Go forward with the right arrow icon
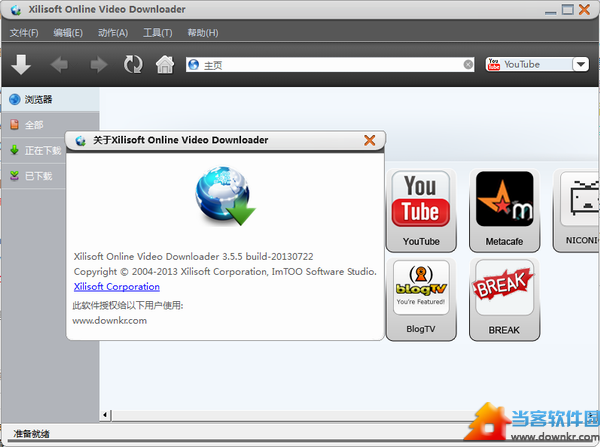The width and height of the screenshot is (600, 447). pyautogui.click(x=99, y=64)
